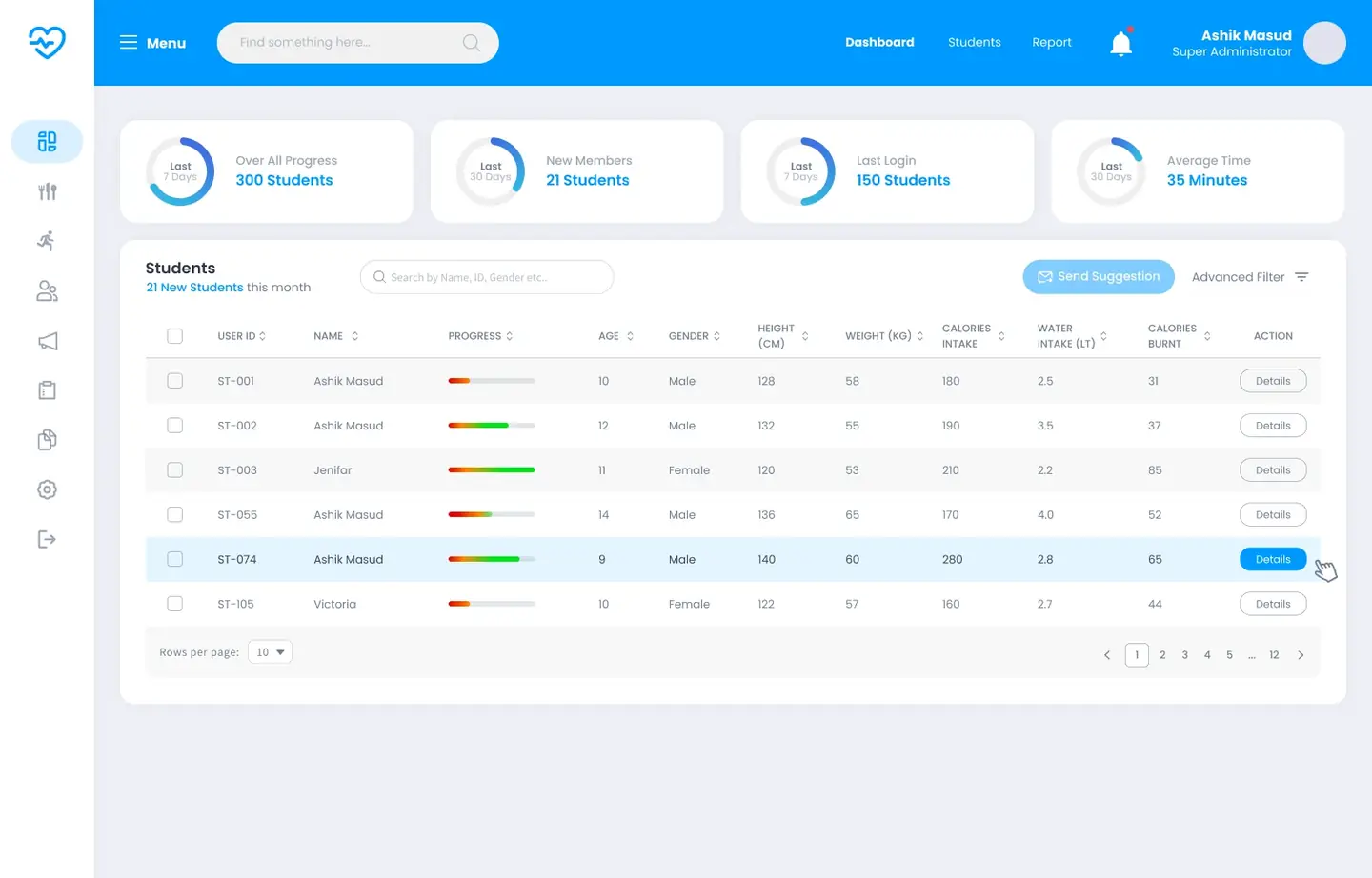Viewport: 1372px width, 878px height.
Task: Open the fork and knife nutrition icon
Action: point(47,191)
